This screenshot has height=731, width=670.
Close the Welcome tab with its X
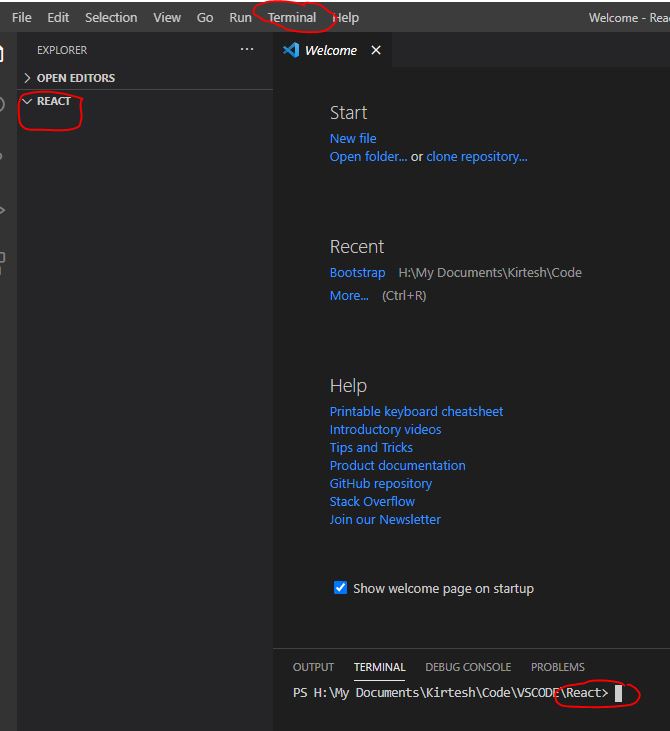click(376, 50)
